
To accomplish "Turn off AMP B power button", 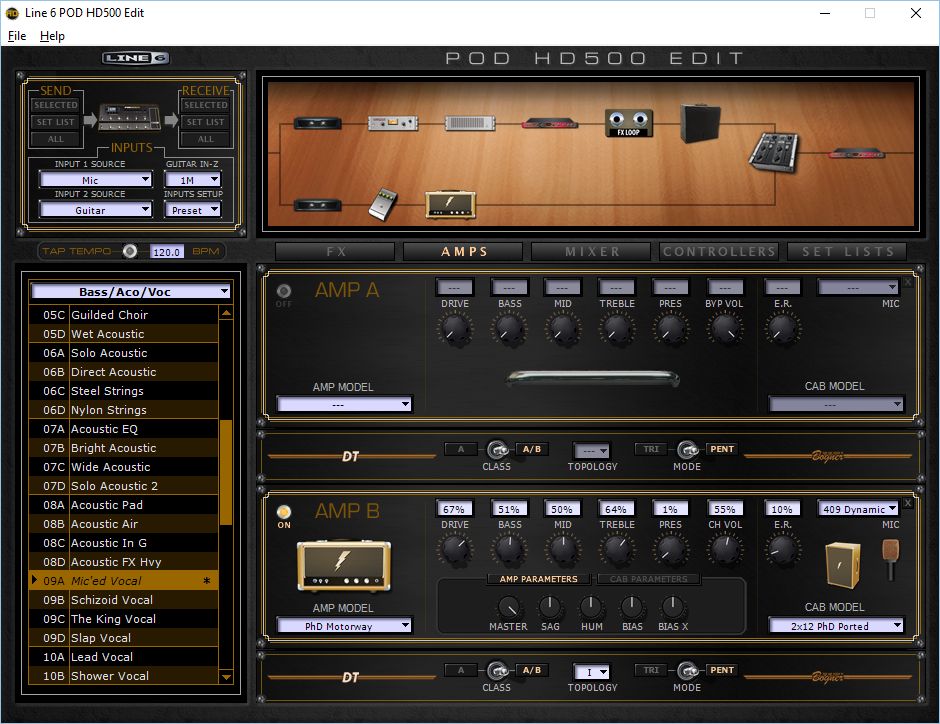I will [284, 512].
